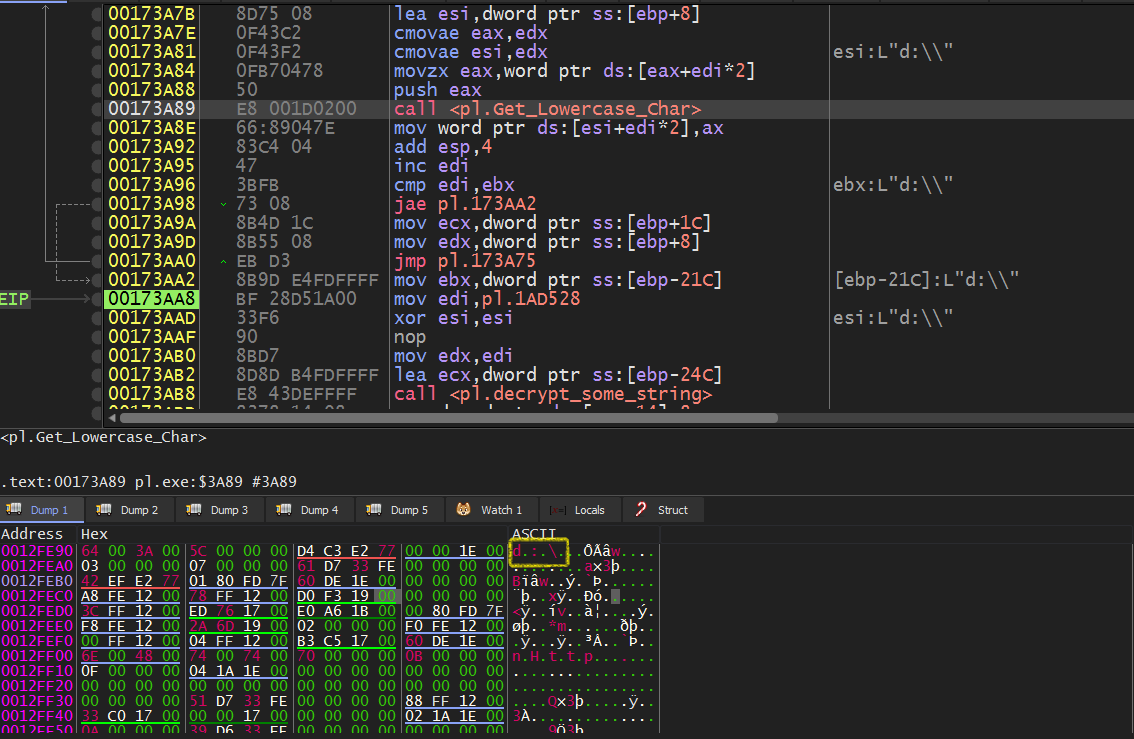The image size is (1134, 739).
Task: Select dump address 0012FF30
Action: click(x=37, y=701)
